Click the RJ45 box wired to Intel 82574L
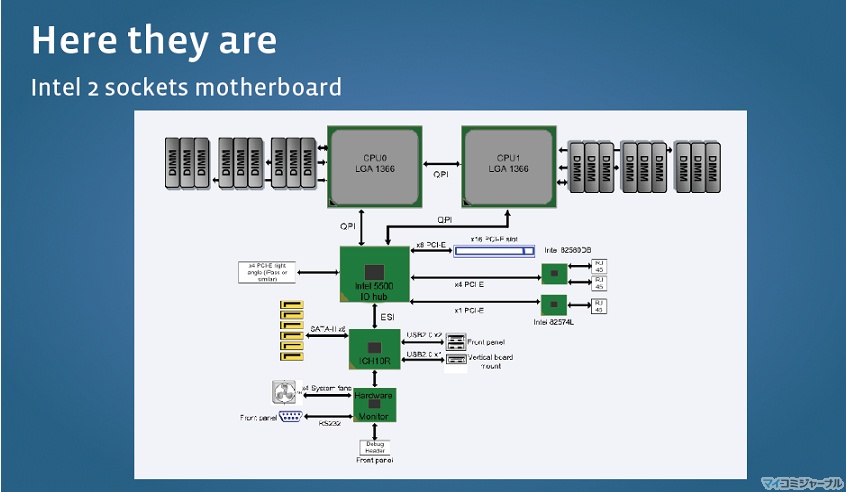This screenshot has width=846, height=492. 599,306
